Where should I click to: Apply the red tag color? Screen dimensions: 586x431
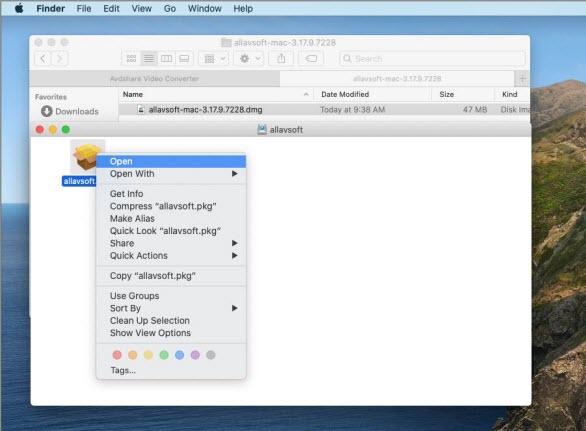tap(117, 355)
